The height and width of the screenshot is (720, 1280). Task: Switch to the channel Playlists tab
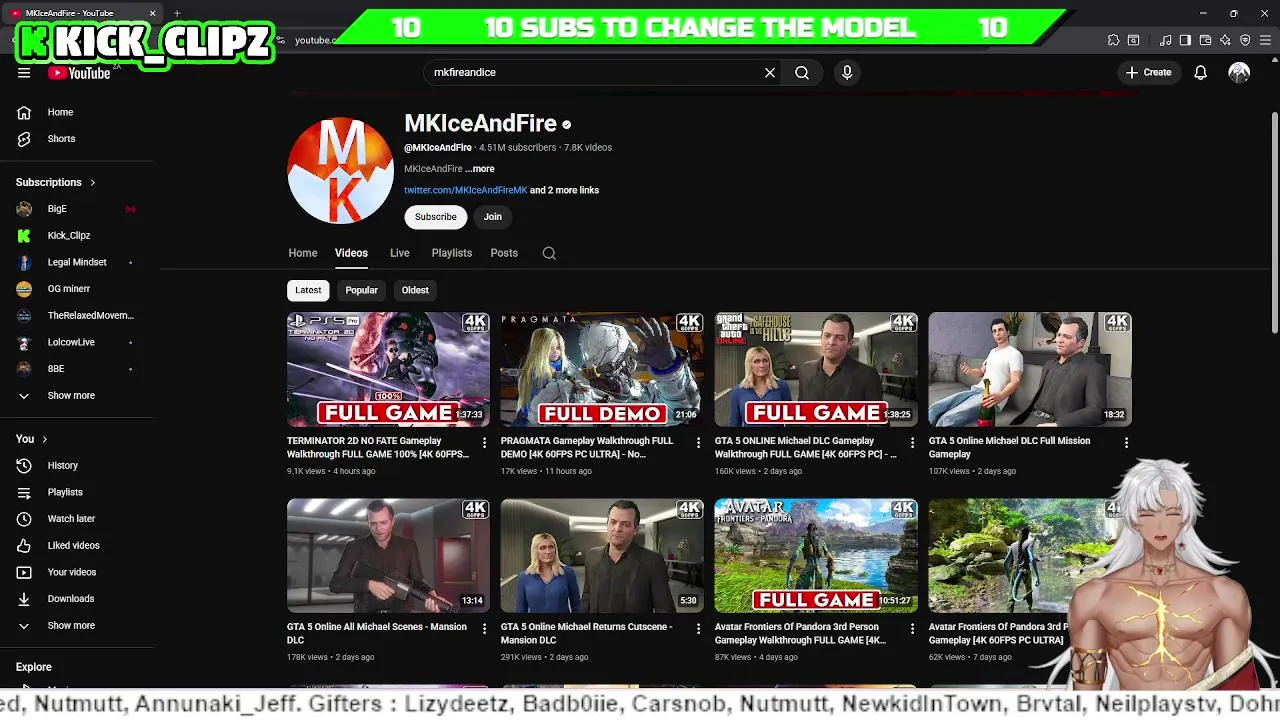click(452, 253)
